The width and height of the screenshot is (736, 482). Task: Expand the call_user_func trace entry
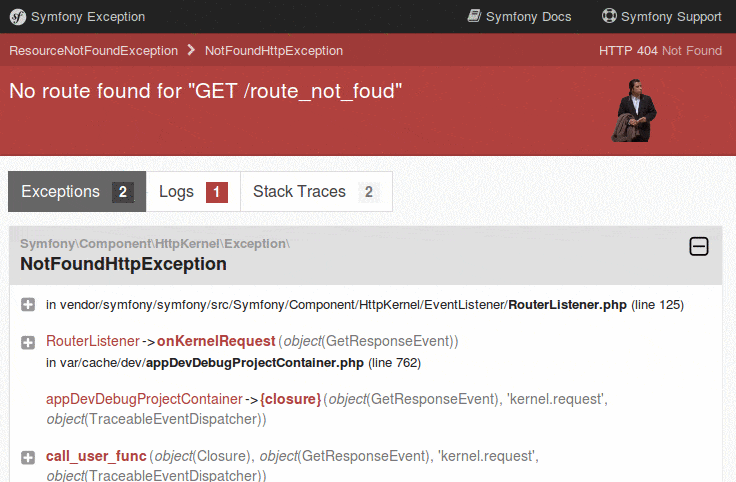(28, 458)
